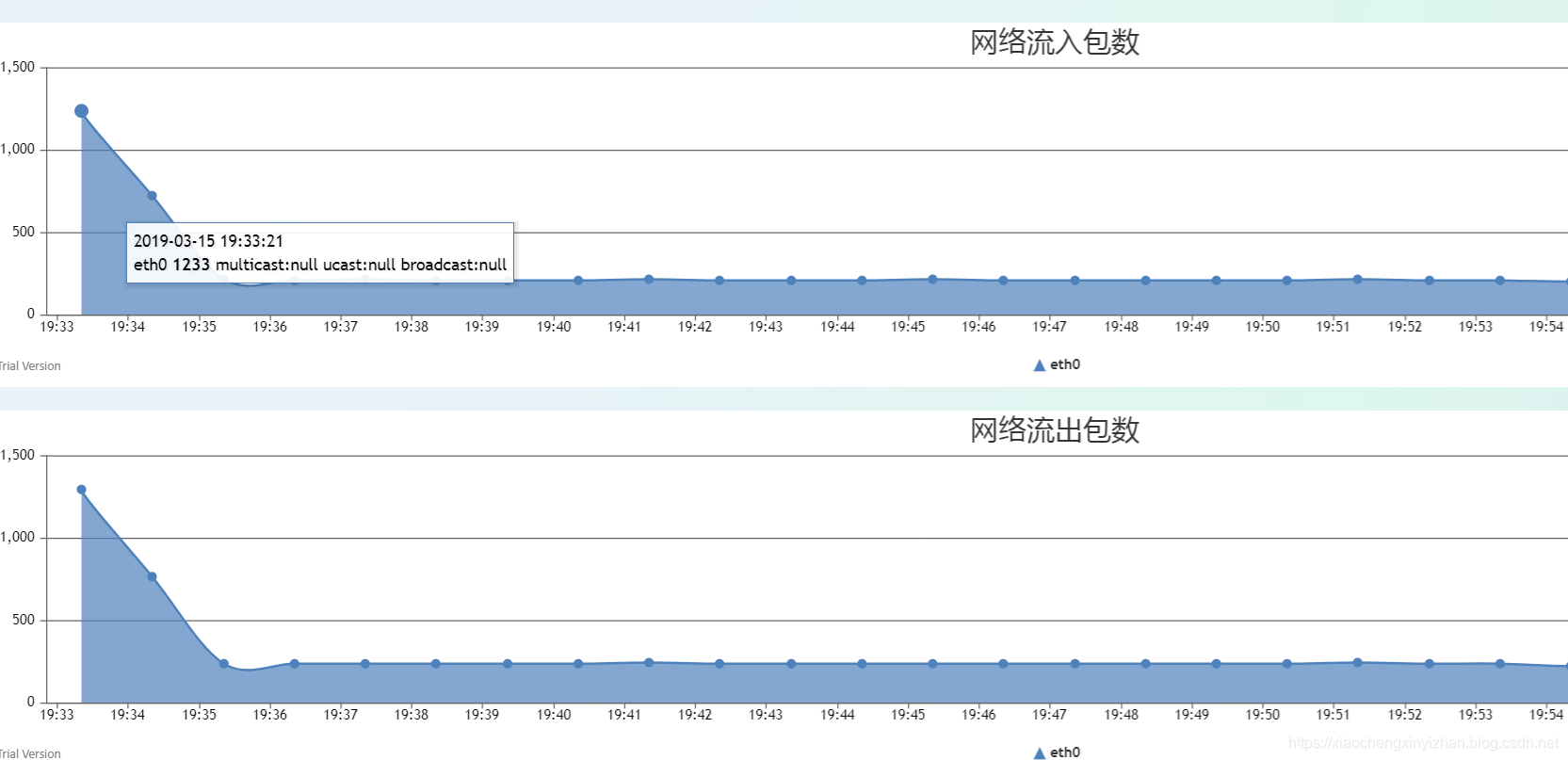1568x760 pixels.
Task: Select the point between 19:44 and 19:45 on 网络流入包数 chart
Action: coord(862,281)
